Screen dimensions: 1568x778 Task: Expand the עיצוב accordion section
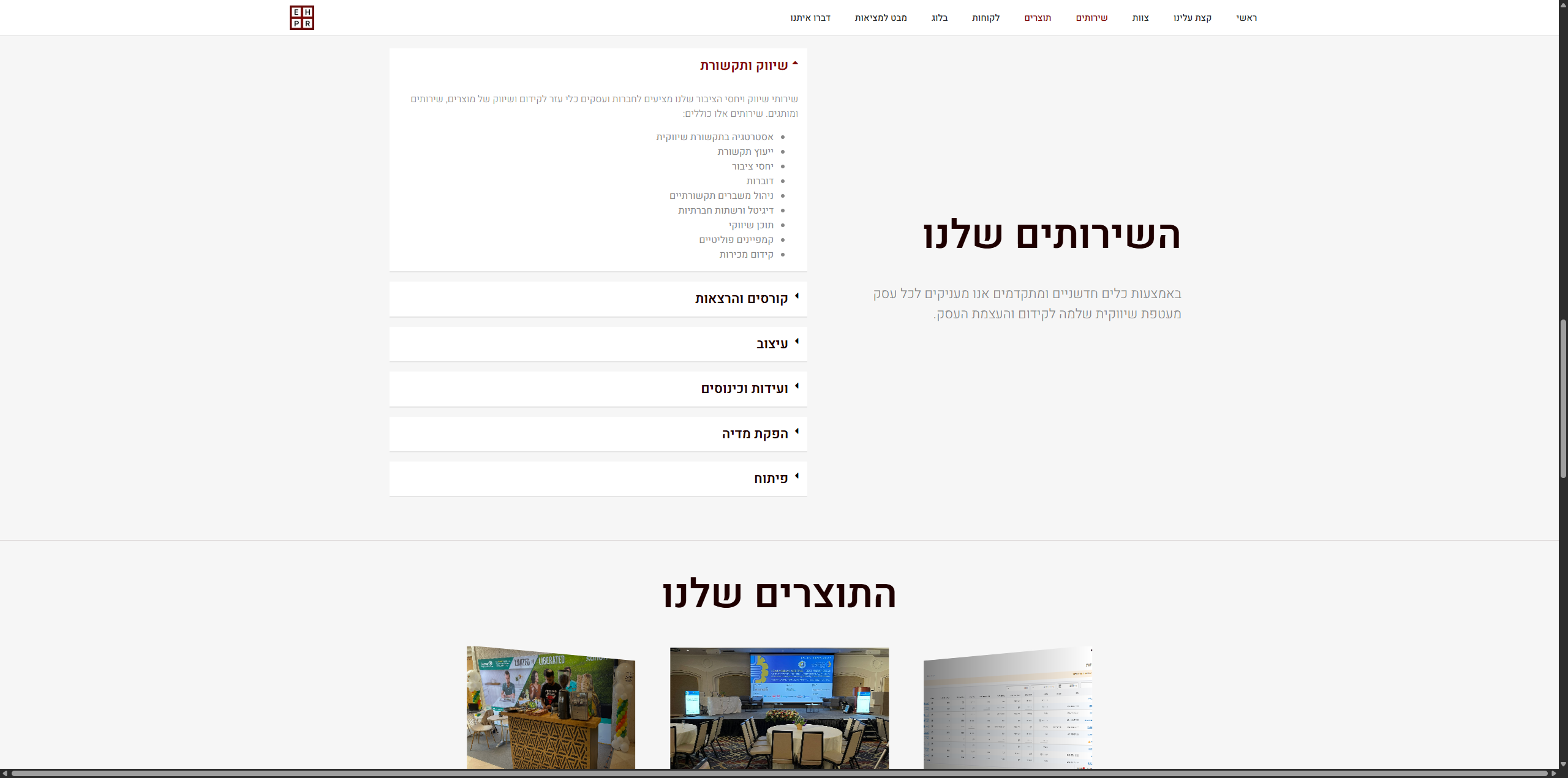(x=772, y=344)
